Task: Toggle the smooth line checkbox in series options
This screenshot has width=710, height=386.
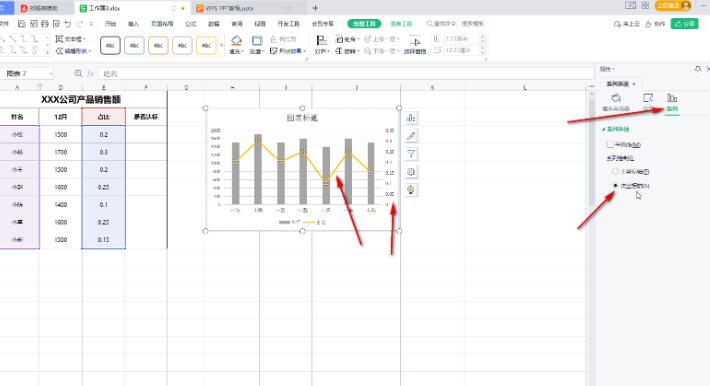Action: tap(610, 145)
